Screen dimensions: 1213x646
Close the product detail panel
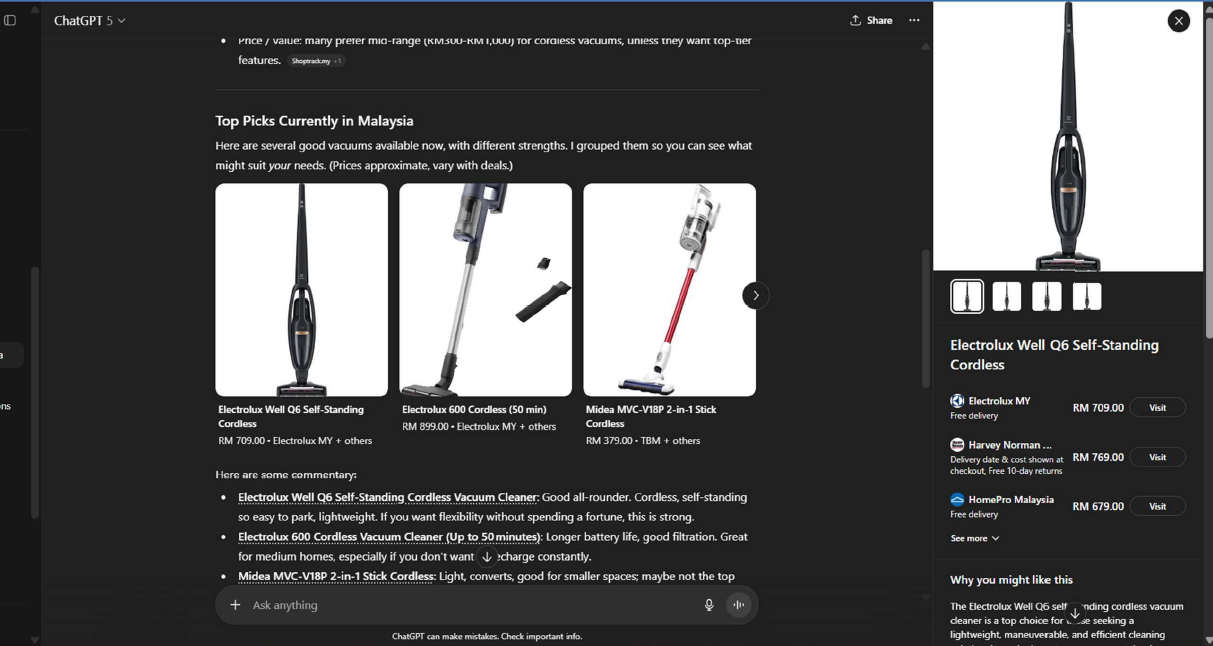click(x=1179, y=21)
